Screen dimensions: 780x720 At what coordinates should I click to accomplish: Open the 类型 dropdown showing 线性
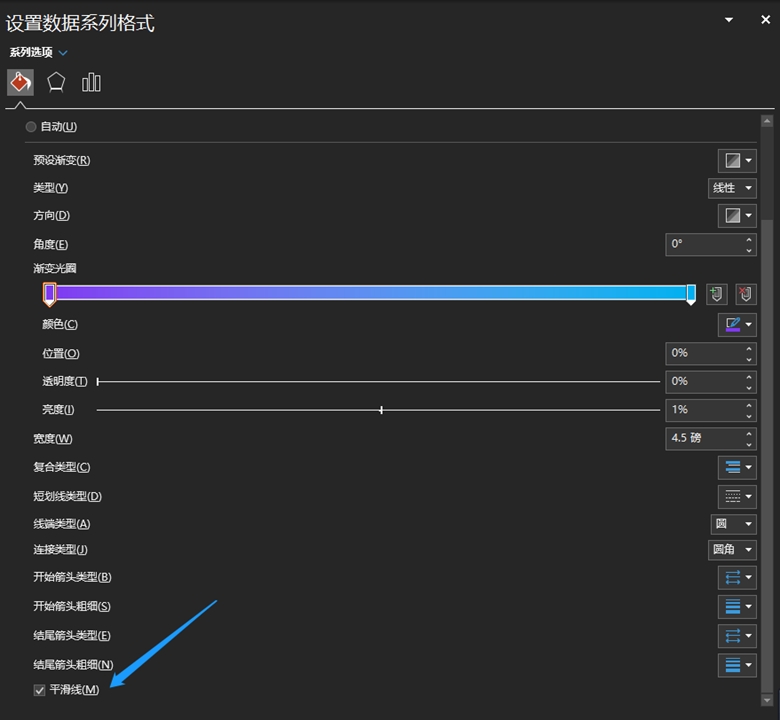(x=732, y=188)
